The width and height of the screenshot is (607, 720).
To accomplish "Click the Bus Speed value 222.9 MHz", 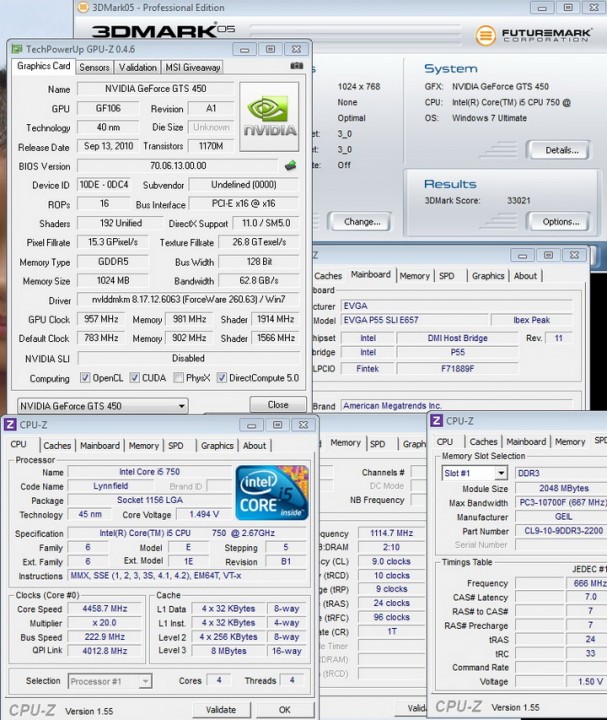I will pos(105,637).
